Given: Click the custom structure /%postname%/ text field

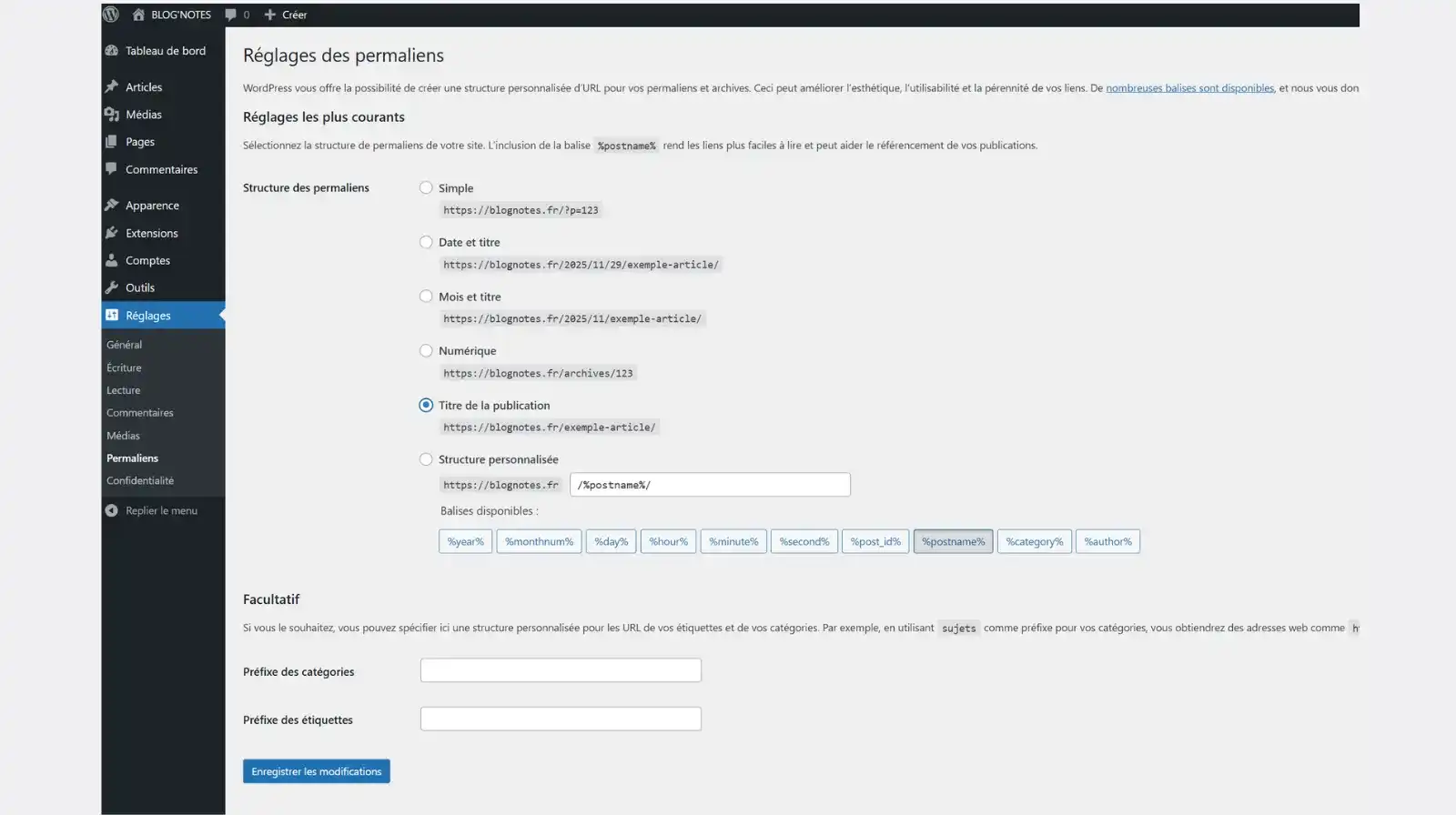Looking at the screenshot, I should [710, 485].
